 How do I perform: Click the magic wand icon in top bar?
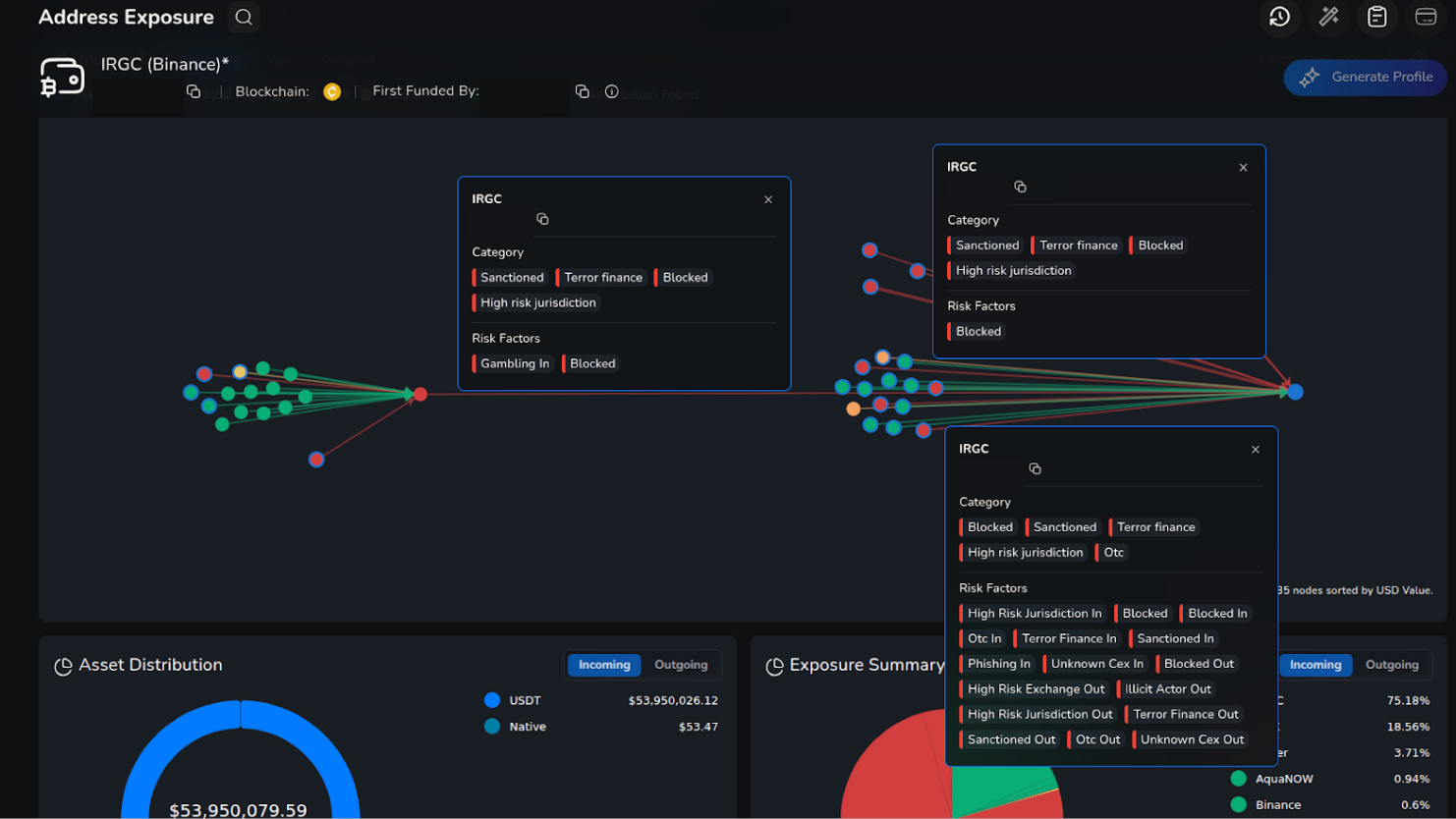point(1328,17)
